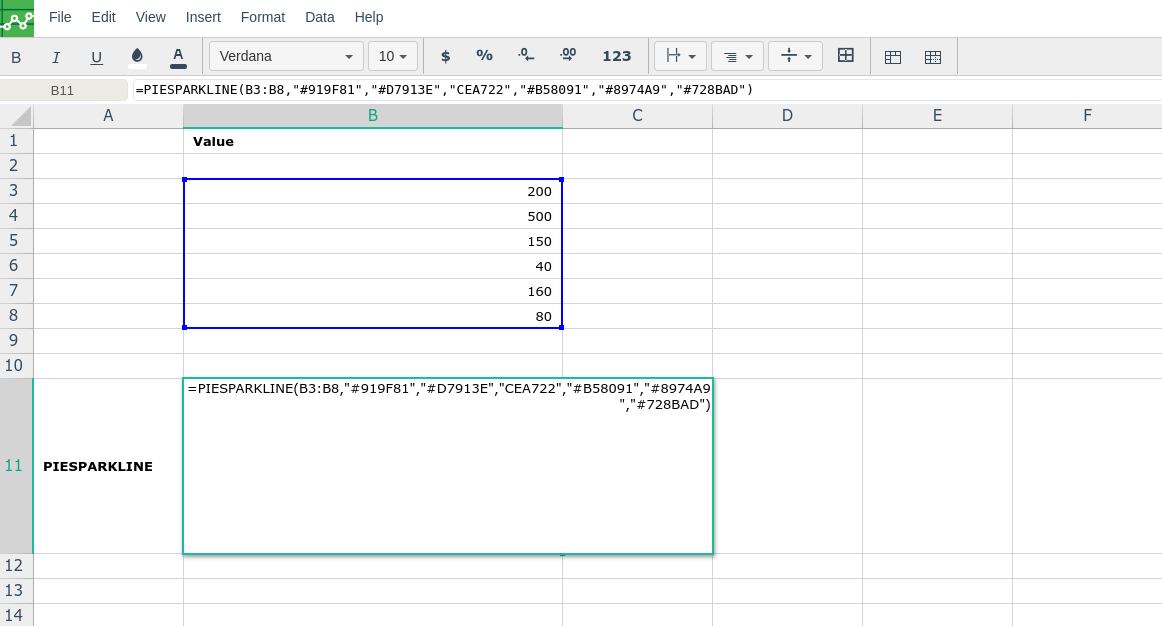Click the increase decimal places icon

click(x=568, y=56)
